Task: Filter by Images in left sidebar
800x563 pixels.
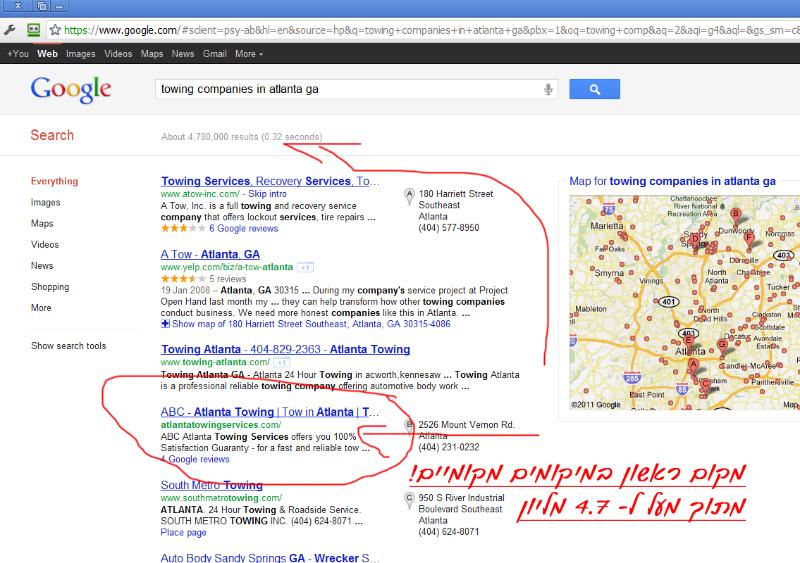Action: coord(45,202)
